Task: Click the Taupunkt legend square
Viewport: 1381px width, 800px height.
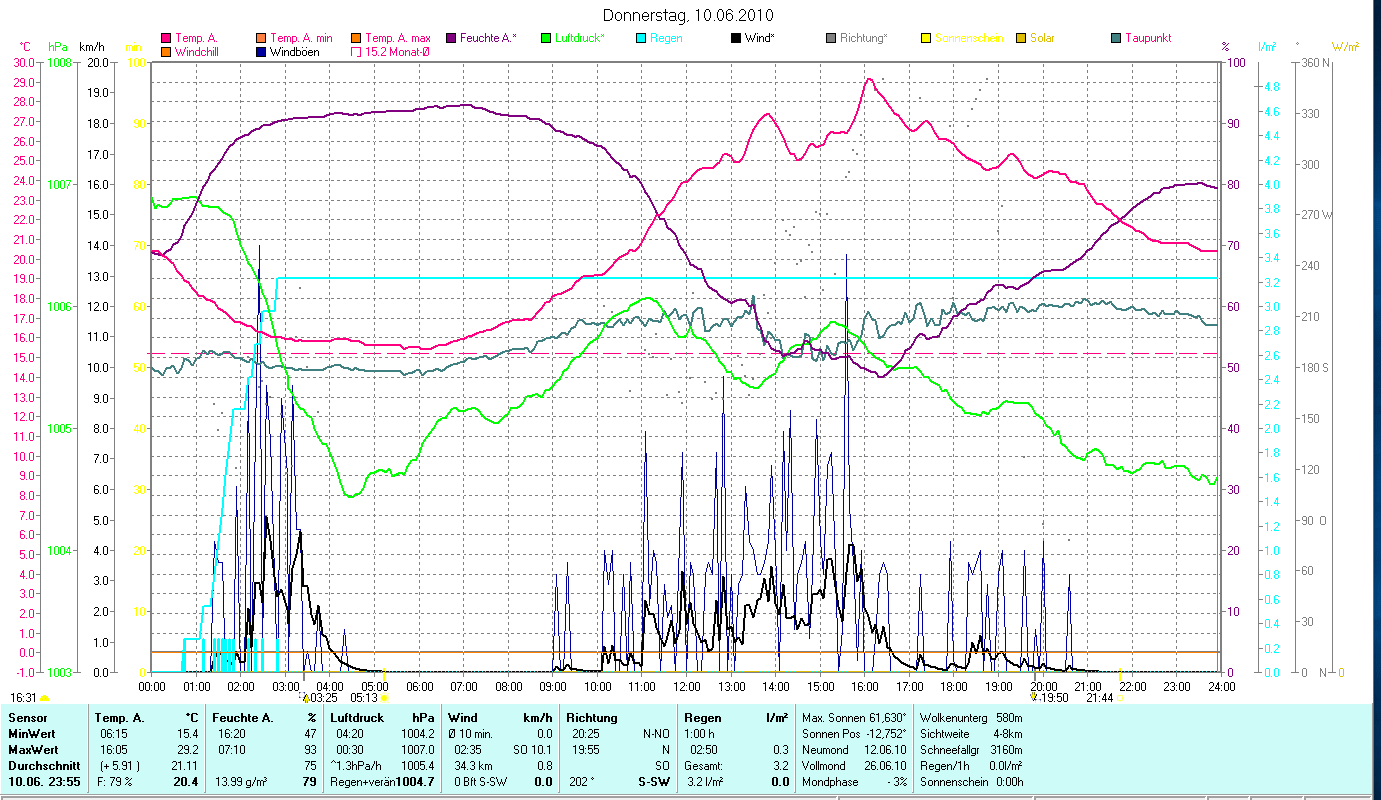Action: coord(1116,38)
